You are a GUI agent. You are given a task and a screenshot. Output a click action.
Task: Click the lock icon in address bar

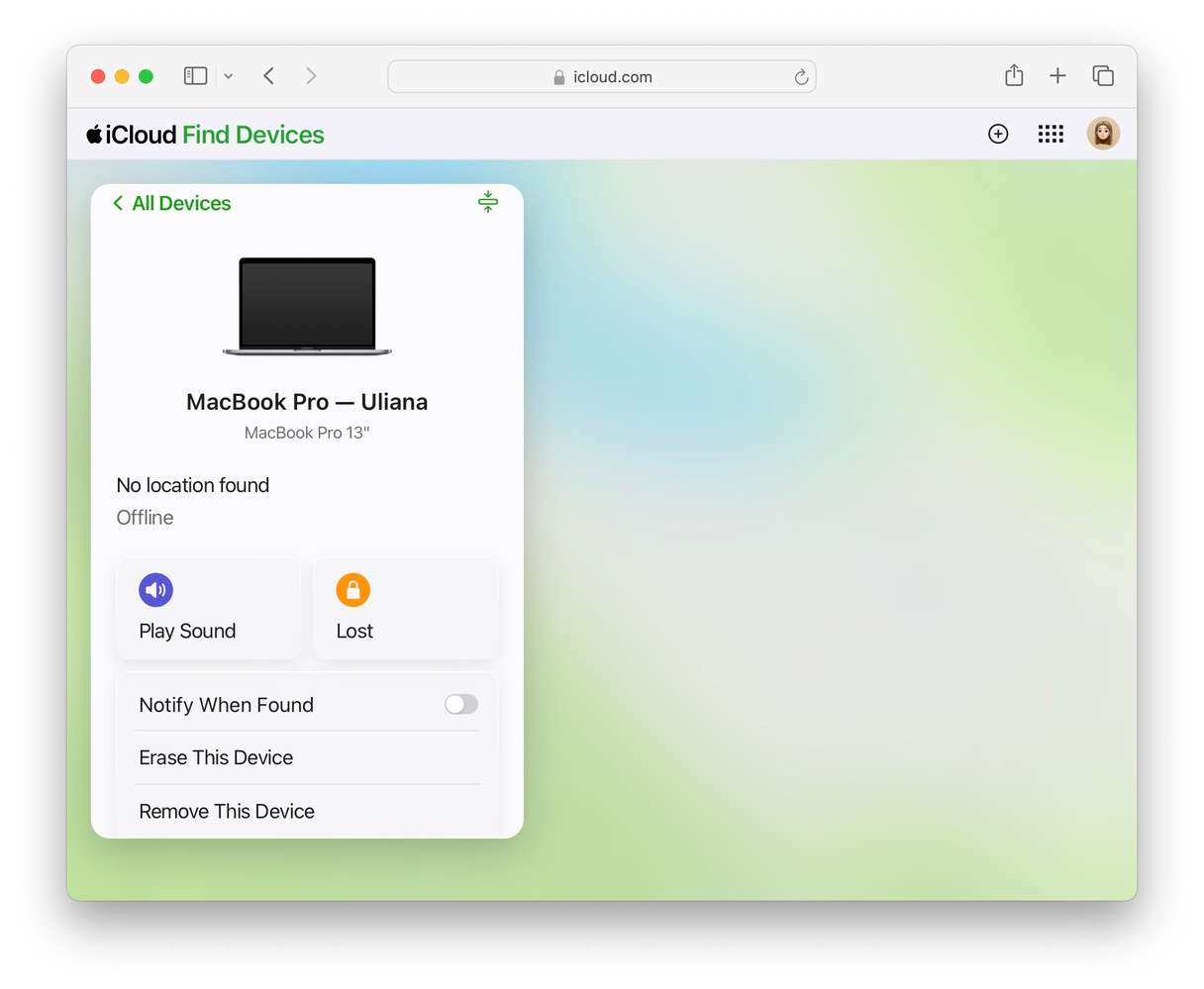(x=559, y=77)
